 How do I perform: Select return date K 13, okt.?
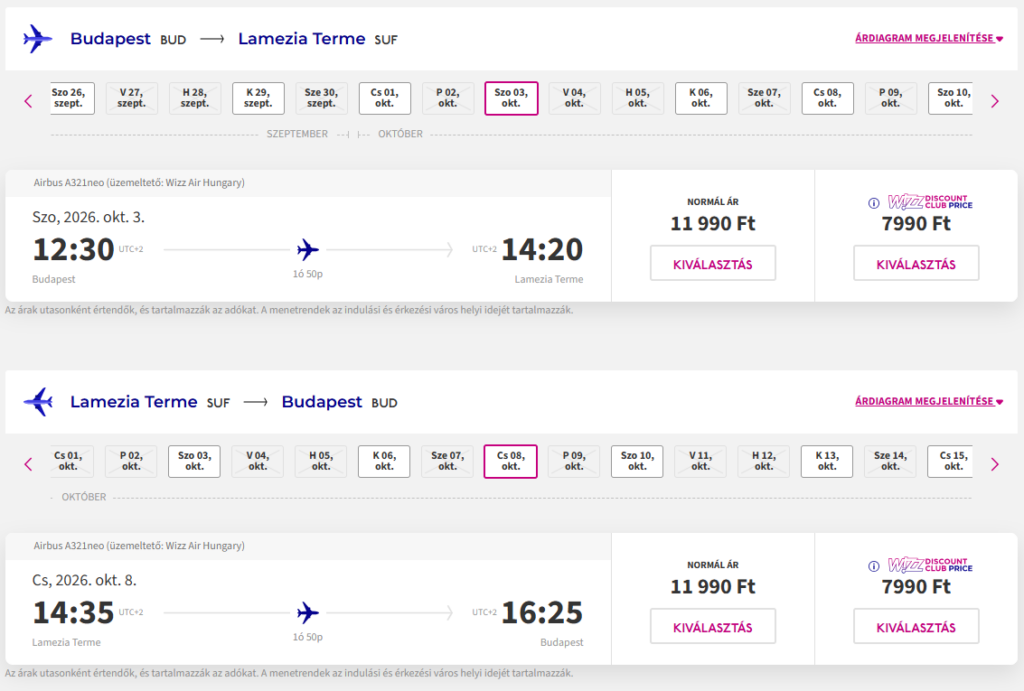827,461
